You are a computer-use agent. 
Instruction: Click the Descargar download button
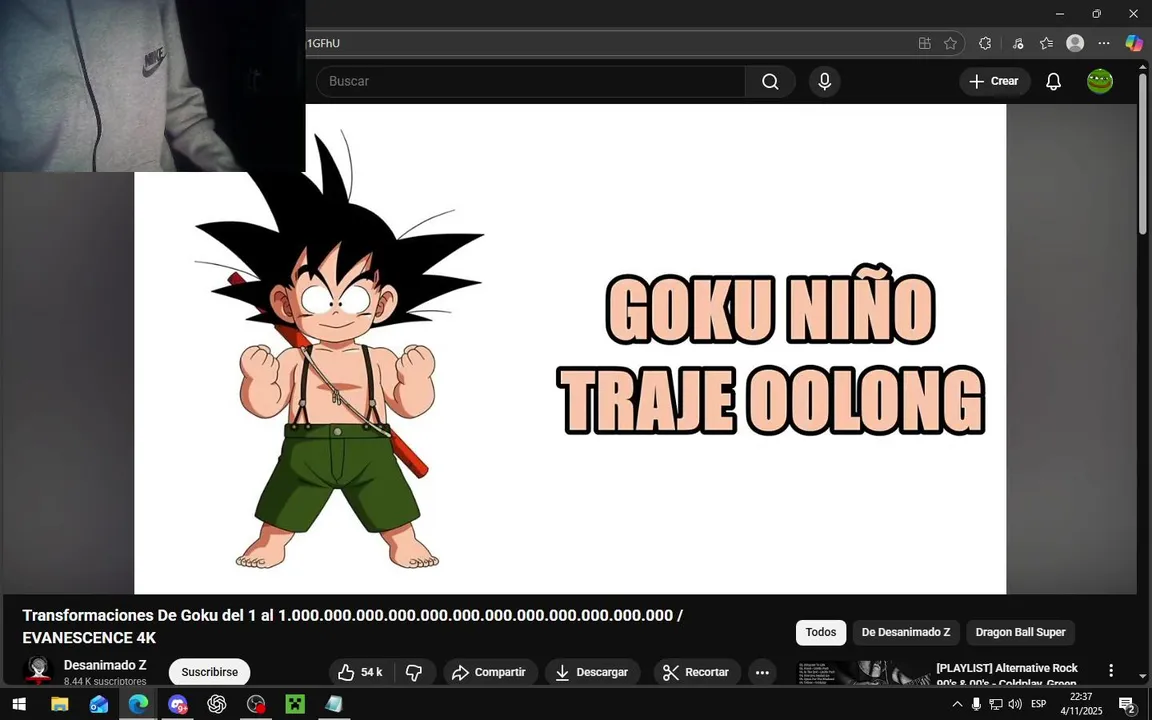click(x=592, y=672)
